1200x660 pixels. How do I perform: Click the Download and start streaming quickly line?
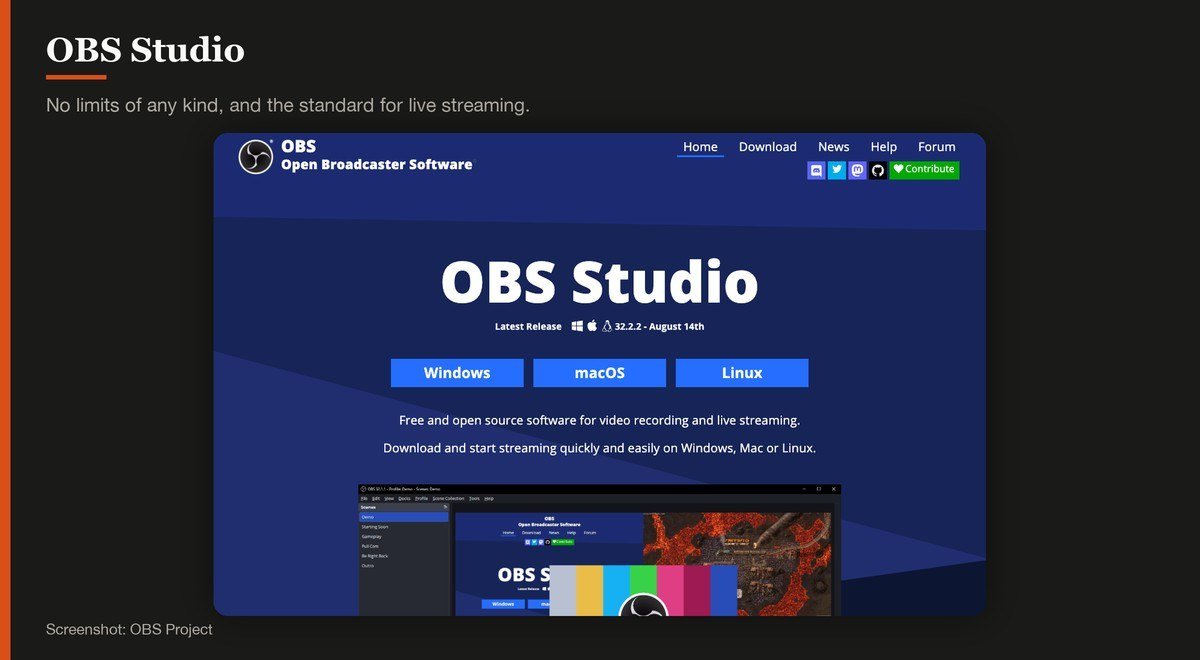599,448
